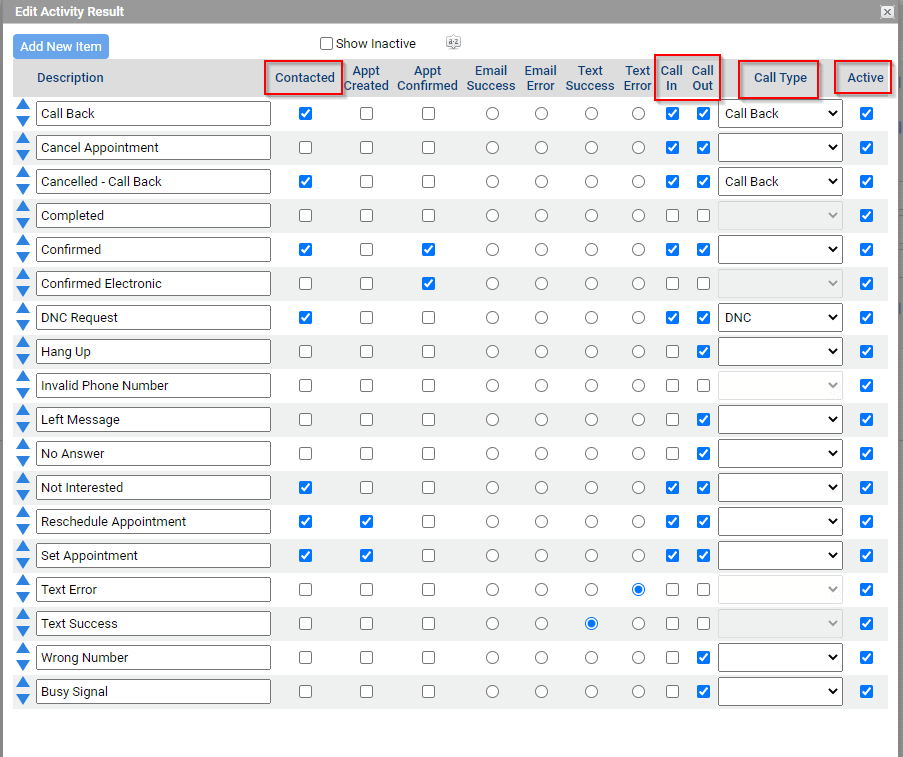Viewport: 903px width, 757px height.
Task: Edit the Completed description field
Action: (x=153, y=215)
